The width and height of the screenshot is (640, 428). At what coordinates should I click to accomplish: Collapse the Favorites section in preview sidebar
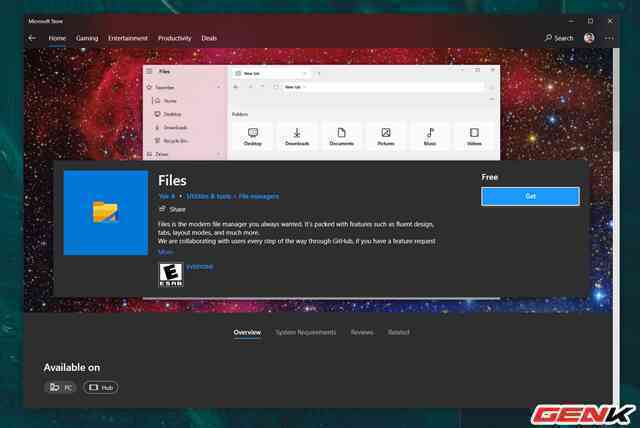coord(219,87)
